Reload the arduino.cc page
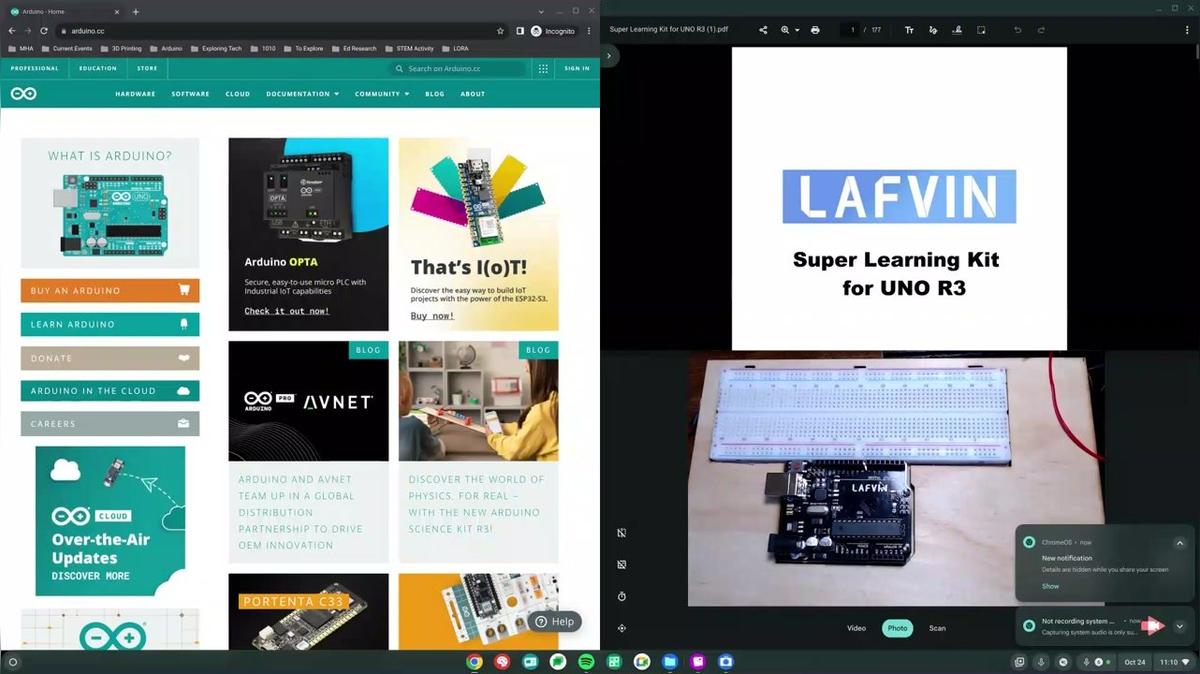Viewport: 1200px width, 674px height. pos(44,31)
